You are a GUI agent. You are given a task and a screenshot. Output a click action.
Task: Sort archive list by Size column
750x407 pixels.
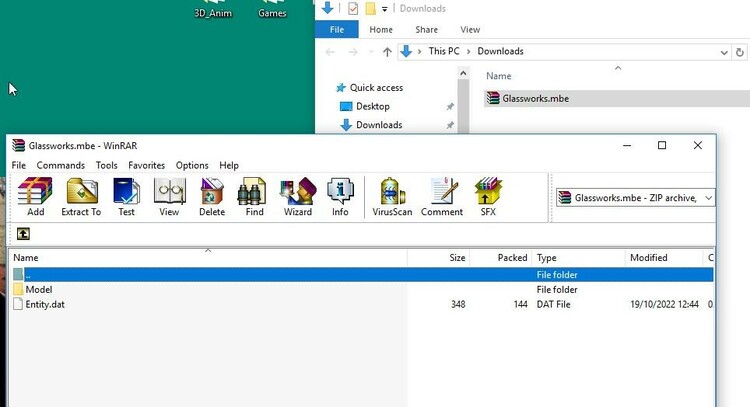tap(439, 257)
